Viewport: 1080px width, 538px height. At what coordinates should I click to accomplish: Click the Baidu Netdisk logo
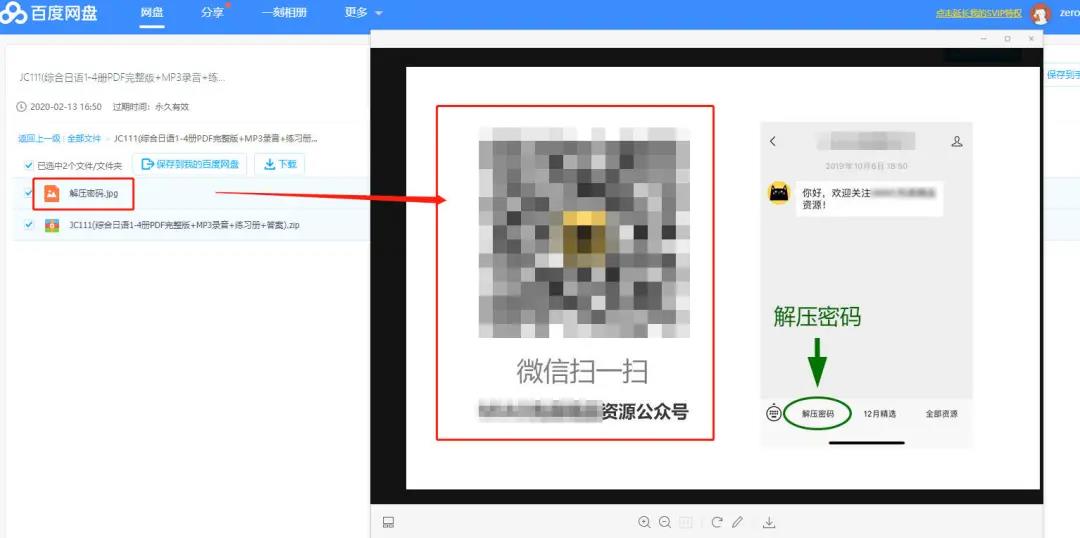pyautogui.click(x=49, y=13)
